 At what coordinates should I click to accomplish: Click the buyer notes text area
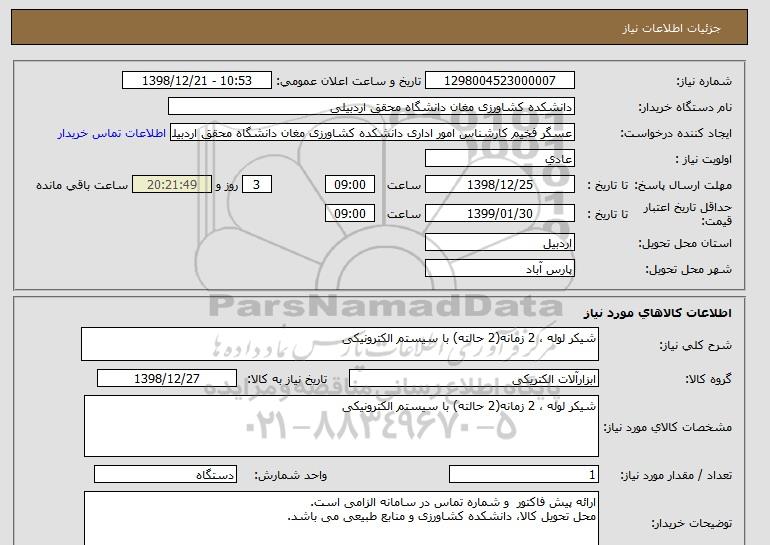coord(341,518)
